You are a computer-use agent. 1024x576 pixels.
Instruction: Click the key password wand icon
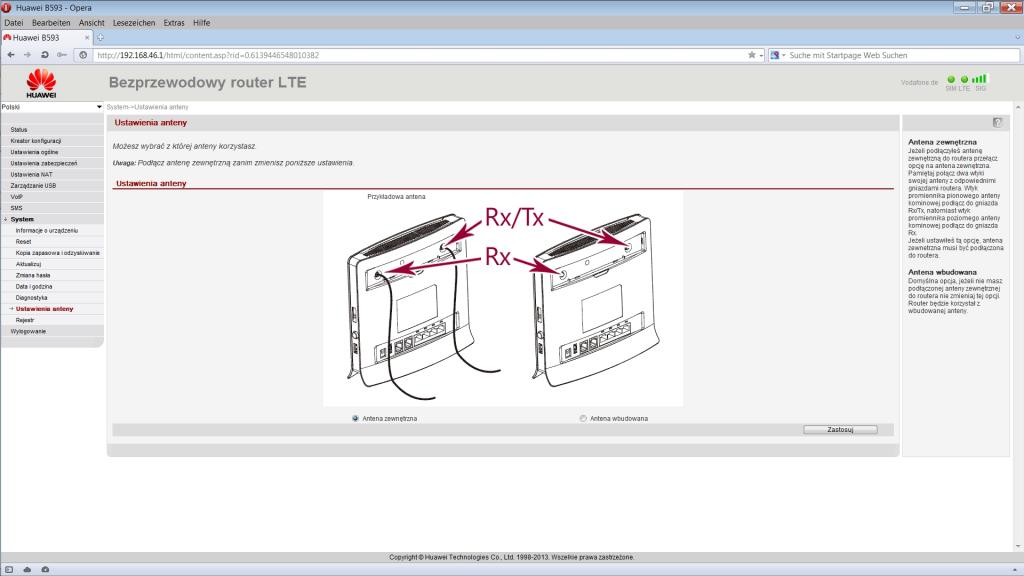click(x=62, y=55)
